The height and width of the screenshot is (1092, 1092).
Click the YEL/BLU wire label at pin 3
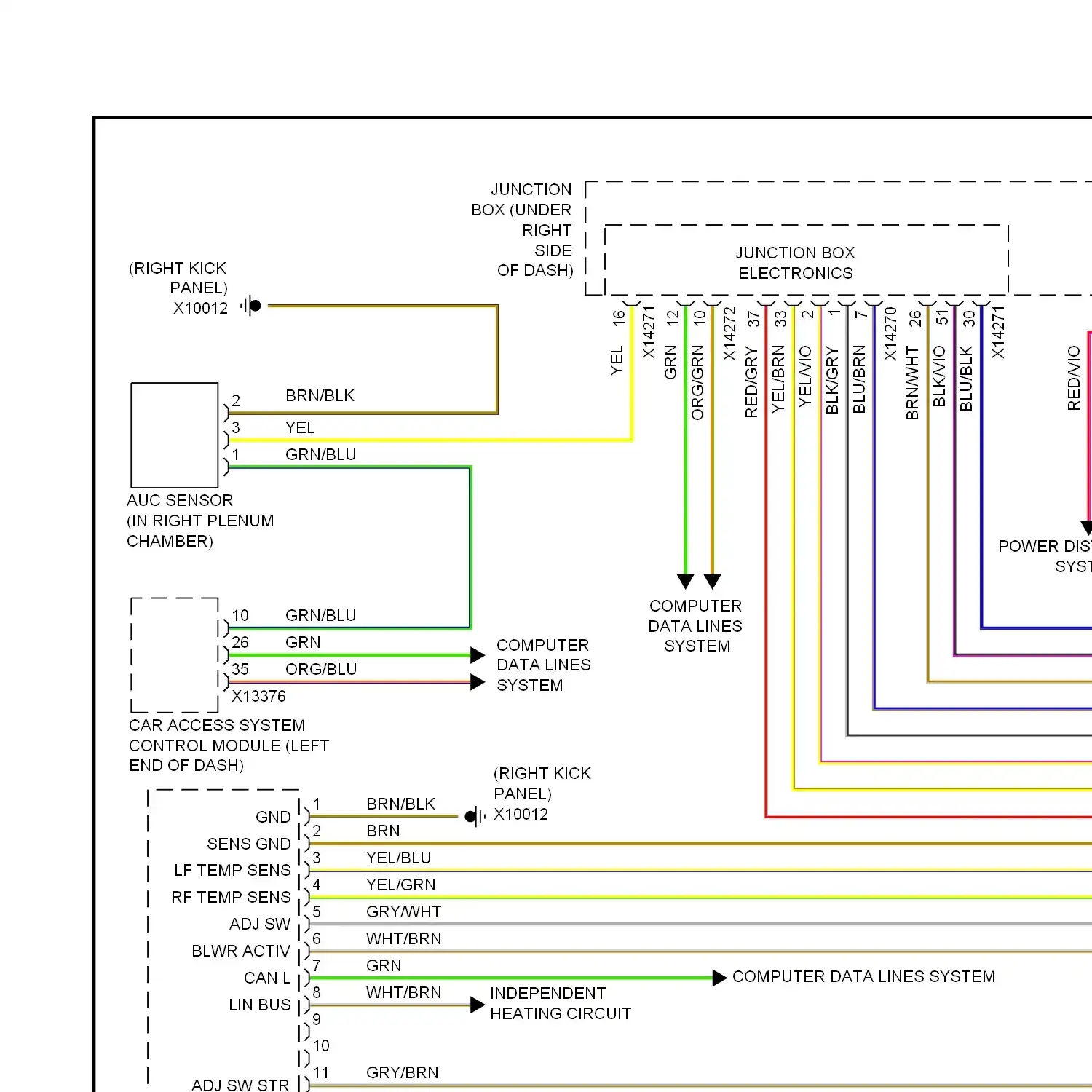[x=399, y=858]
